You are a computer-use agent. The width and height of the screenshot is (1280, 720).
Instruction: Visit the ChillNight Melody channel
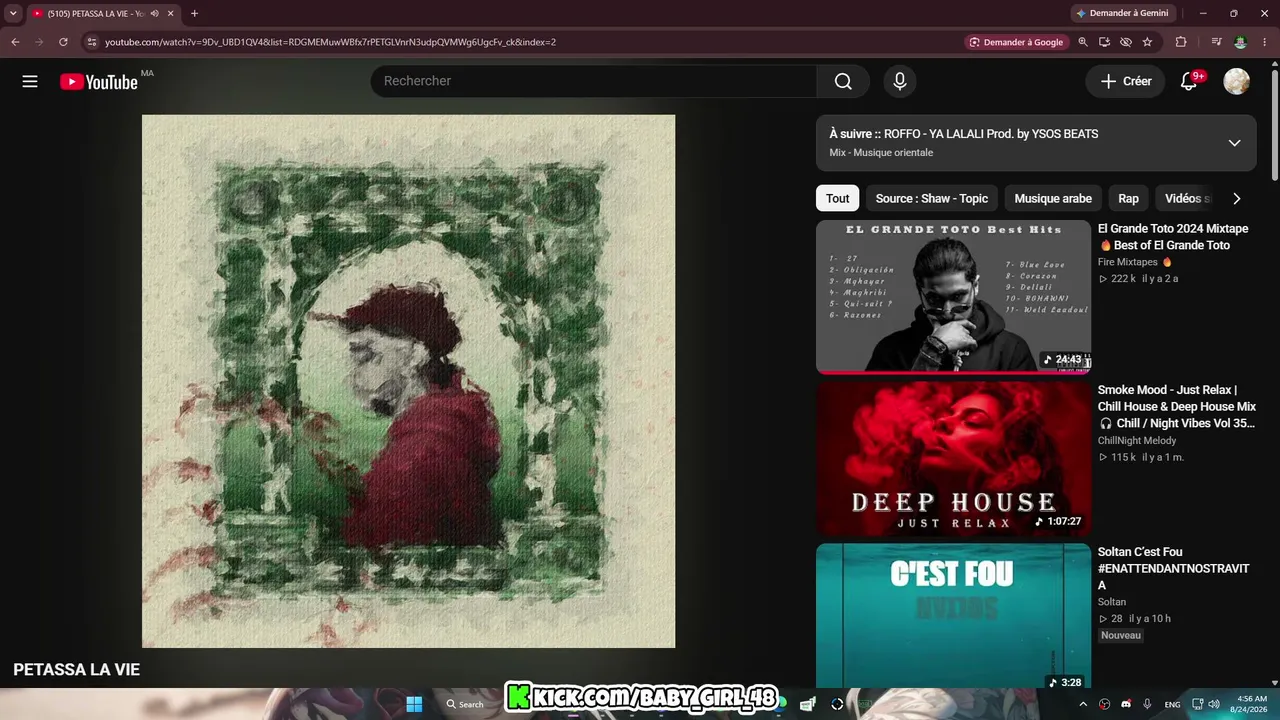1137,440
